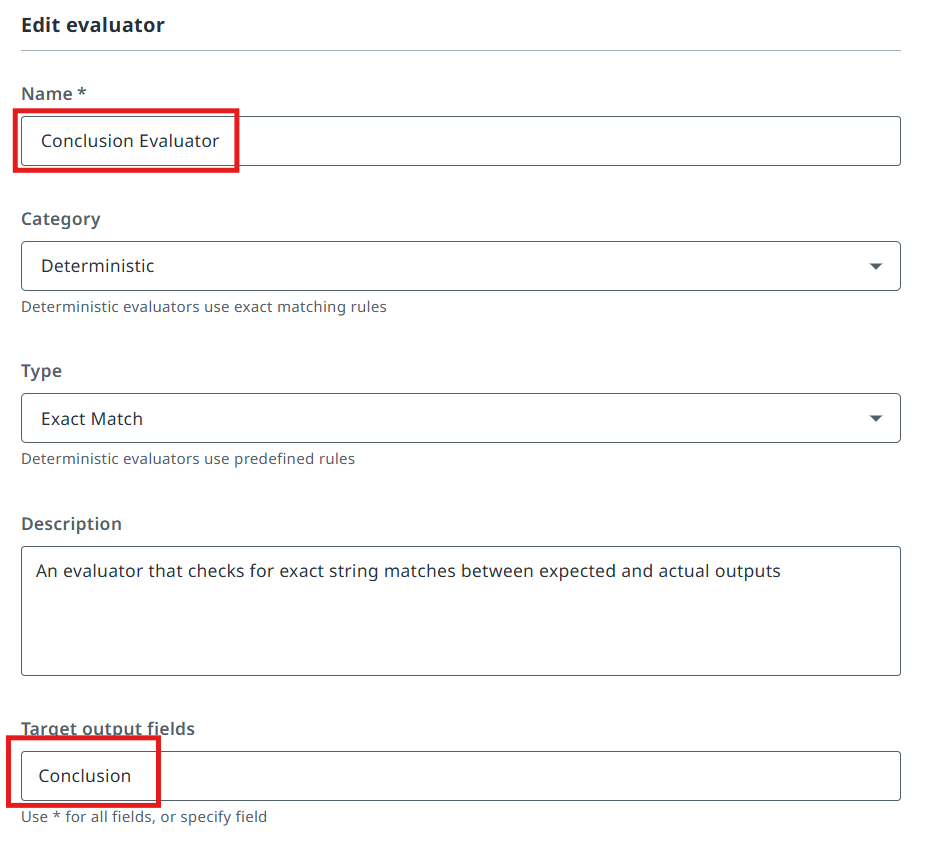
Task: Click hint 'Deterministic evaluators use exact matching rules'
Action: 204,306
